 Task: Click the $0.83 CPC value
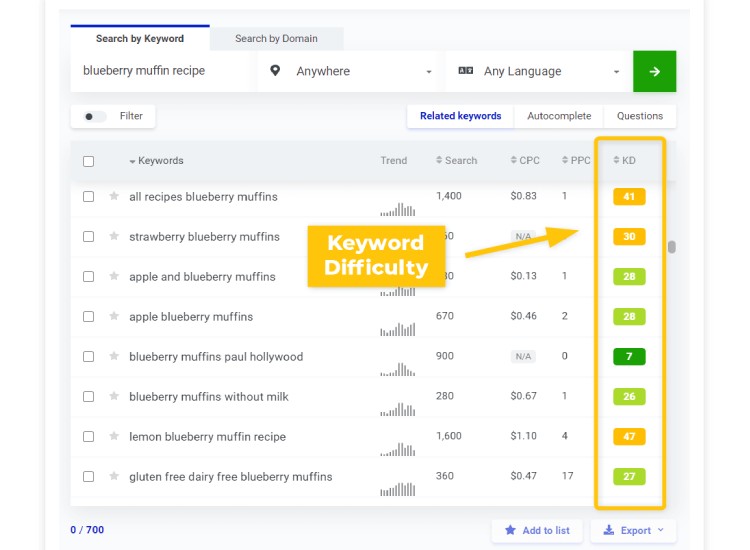click(523, 196)
